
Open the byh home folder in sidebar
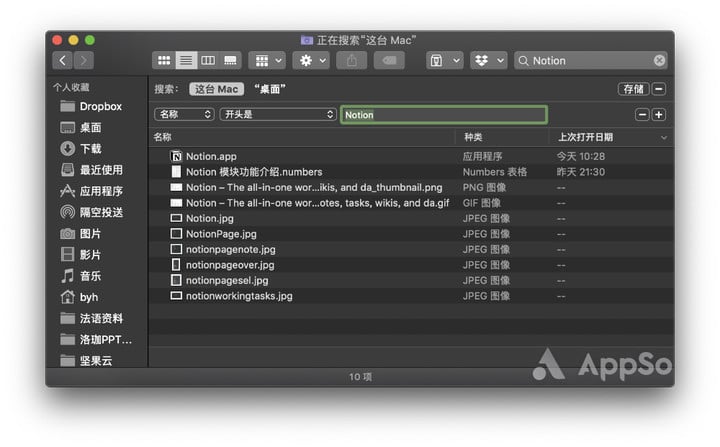click(x=79, y=297)
